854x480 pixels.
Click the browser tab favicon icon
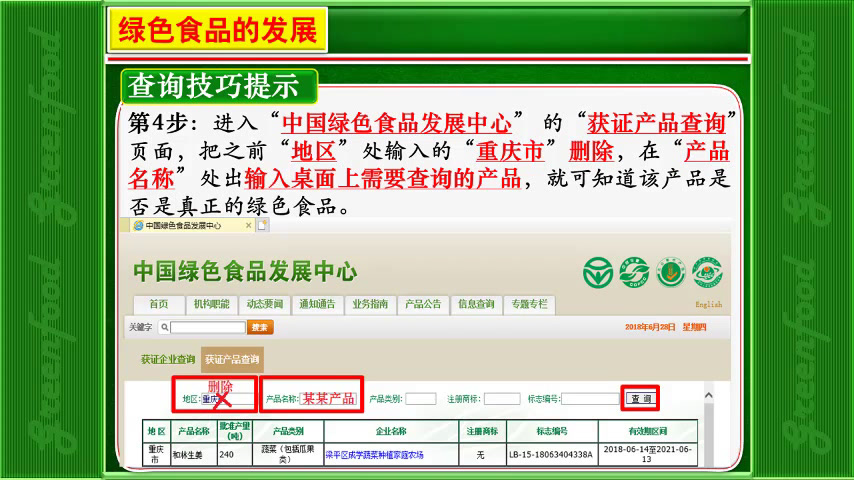point(138,226)
